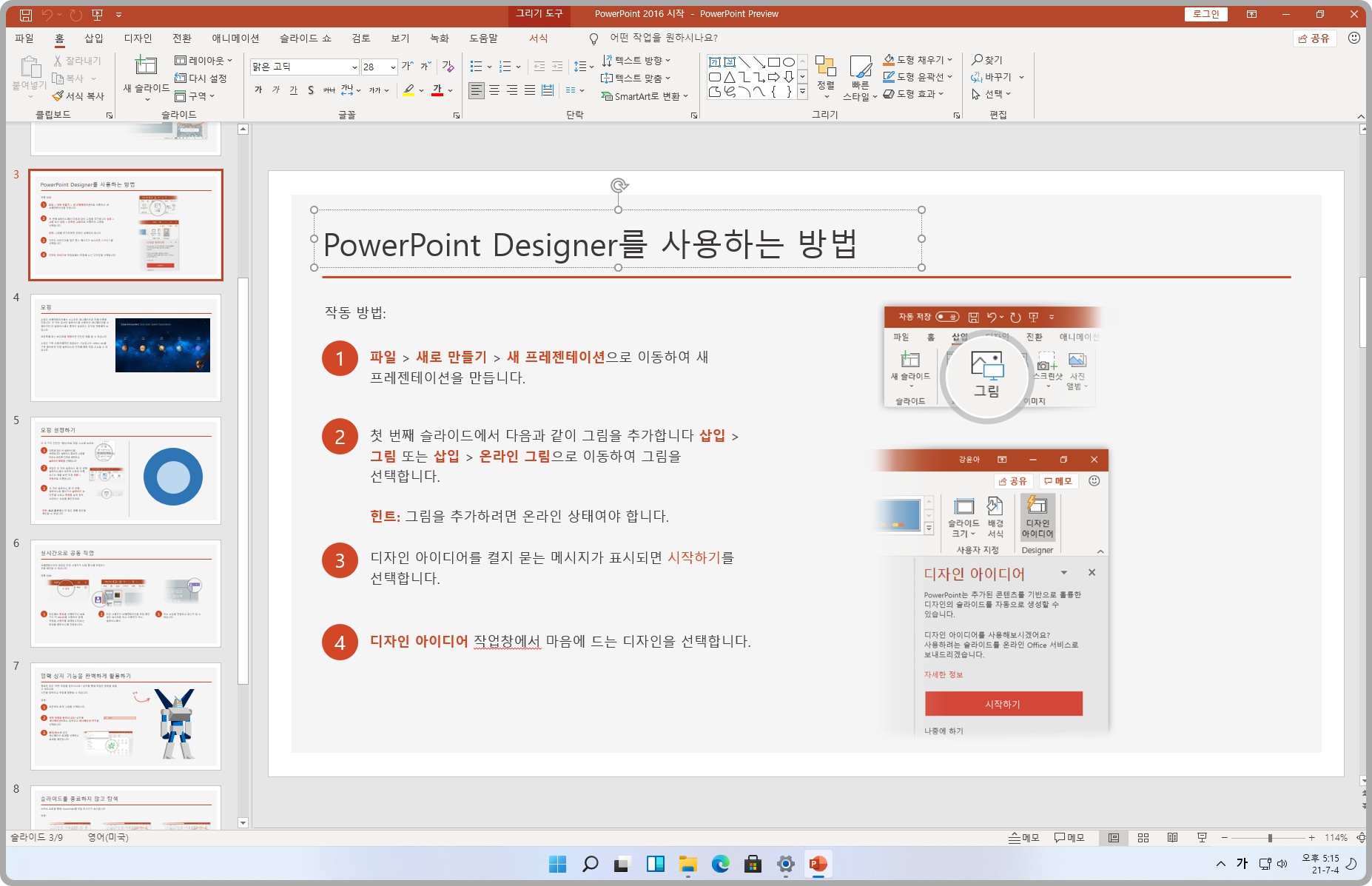
Task: Click the smiley feedback icon
Action: (1354, 38)
